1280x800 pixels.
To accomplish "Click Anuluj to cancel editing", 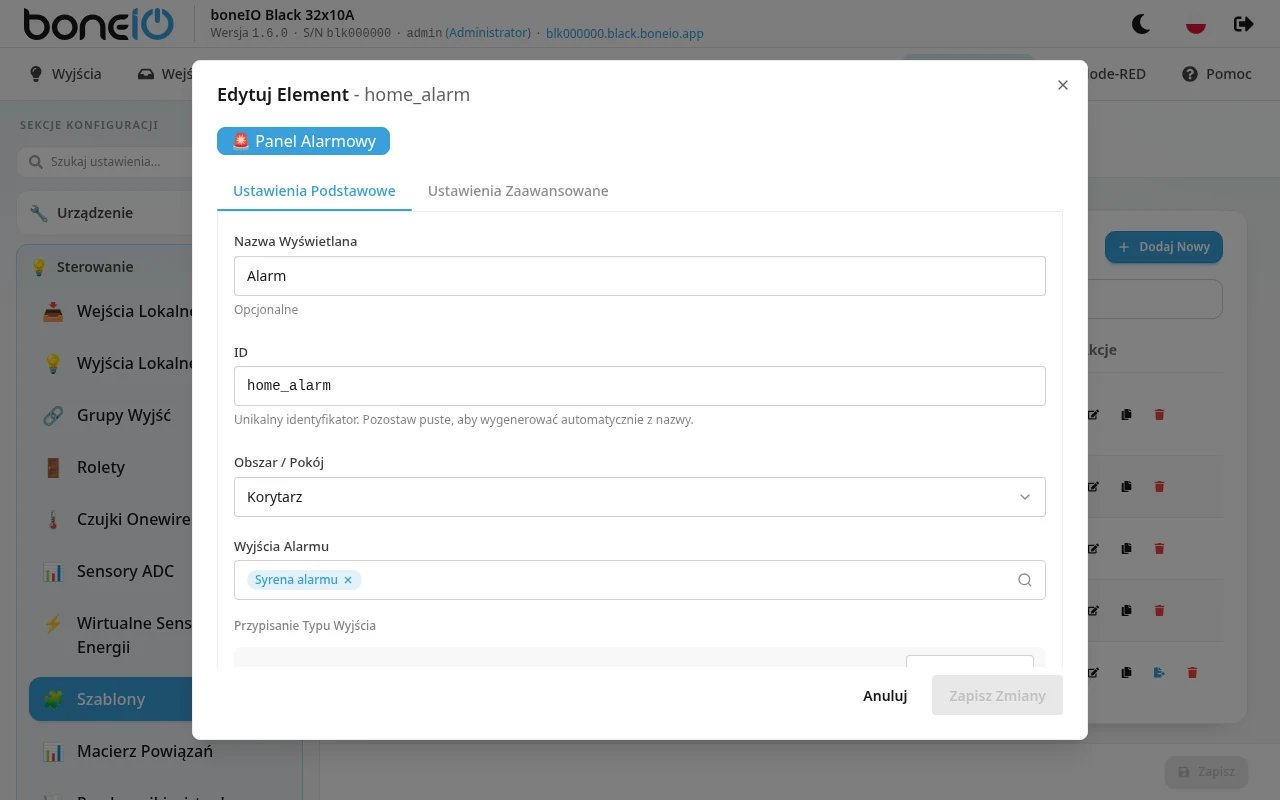I will click(x=885, y=695).
